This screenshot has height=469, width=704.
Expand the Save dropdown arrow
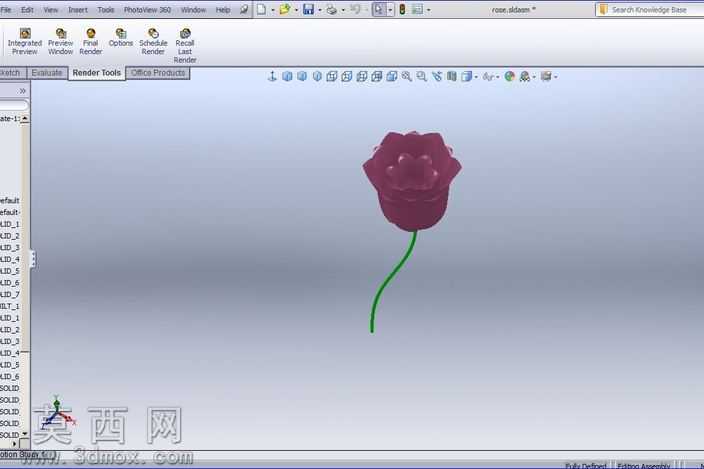320,10
